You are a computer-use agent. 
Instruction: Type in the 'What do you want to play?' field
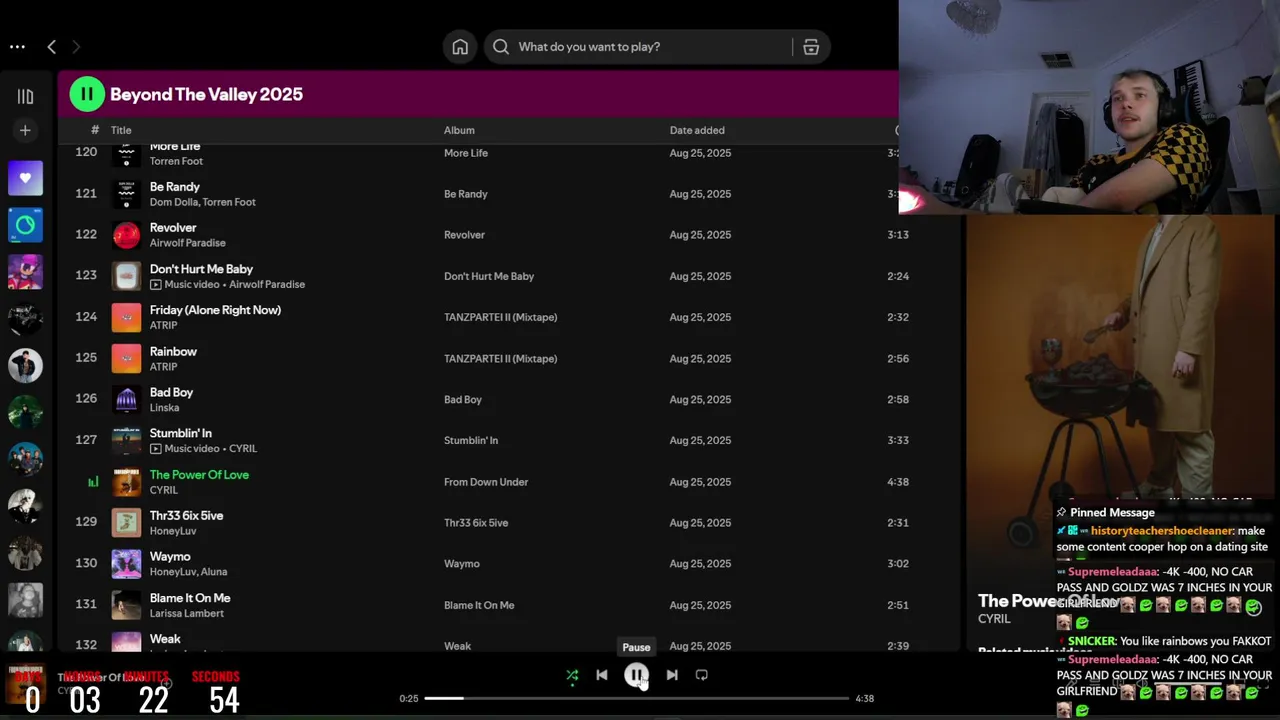coord(653,47)
